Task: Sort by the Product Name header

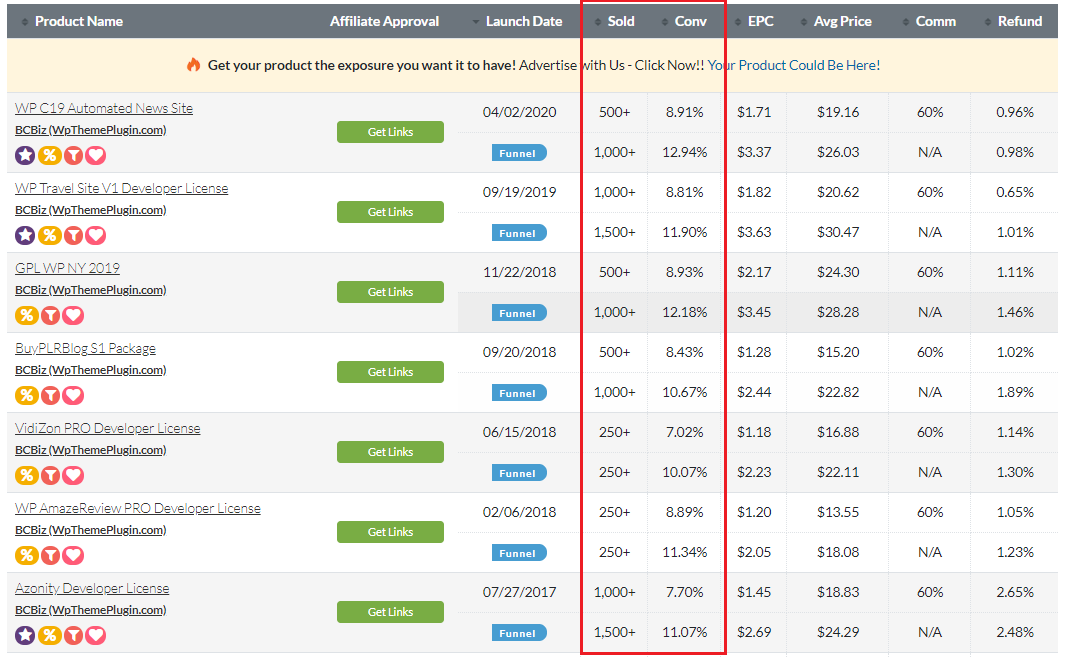Action: pyautogui.click(x=79, y=21)
